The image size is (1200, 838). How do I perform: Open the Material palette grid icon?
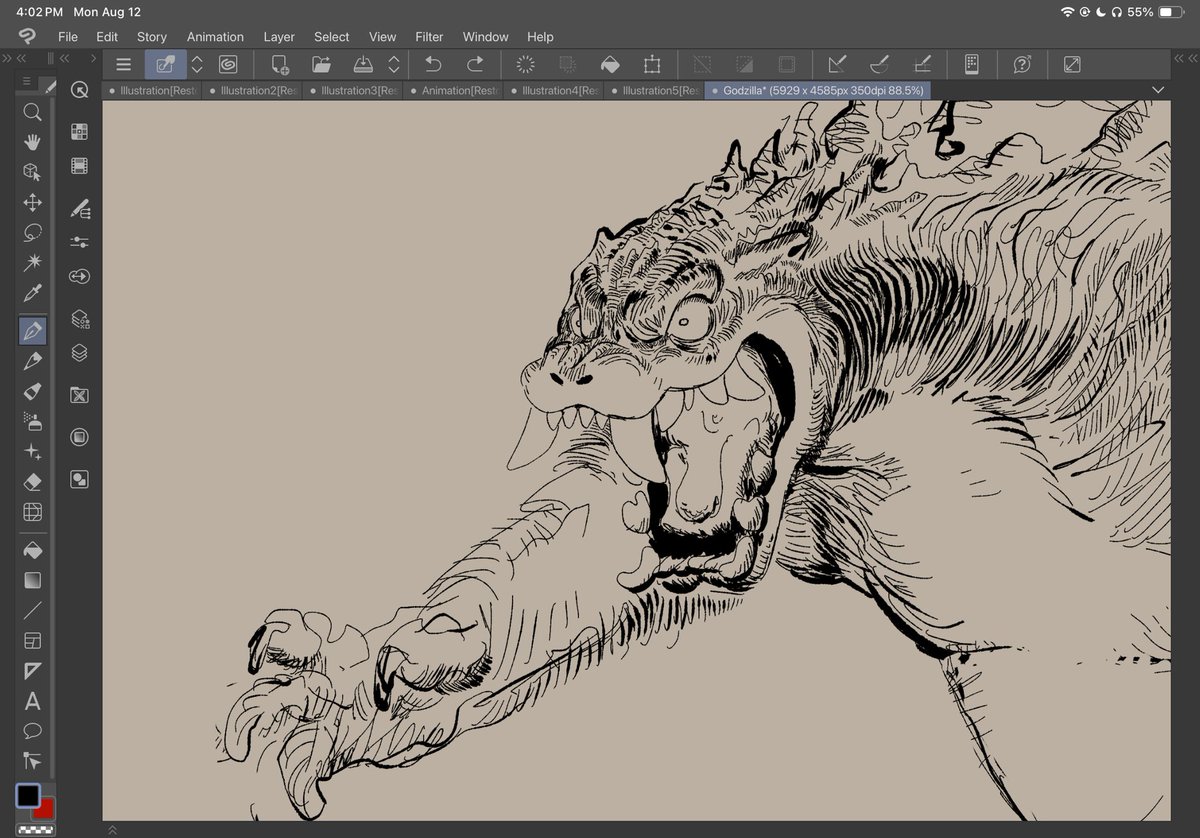pos(80,132)
